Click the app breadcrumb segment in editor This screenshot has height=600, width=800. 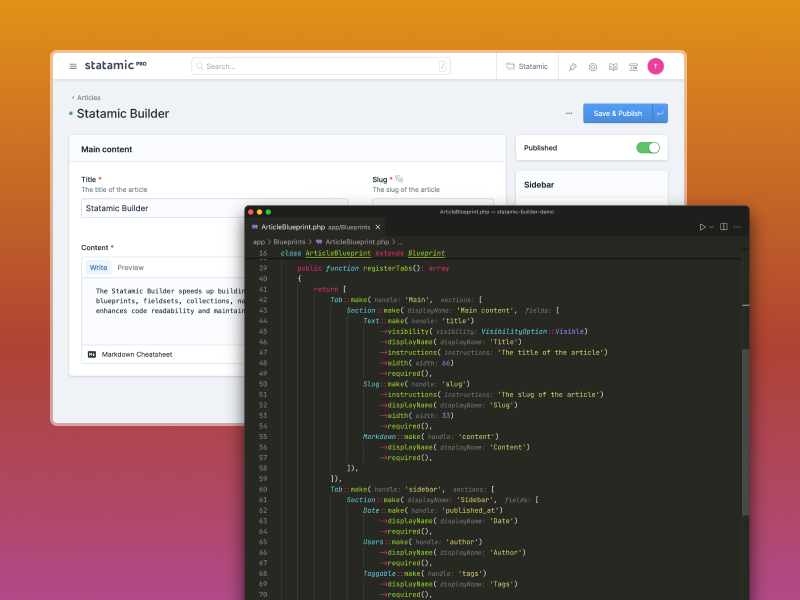[259, 242]
